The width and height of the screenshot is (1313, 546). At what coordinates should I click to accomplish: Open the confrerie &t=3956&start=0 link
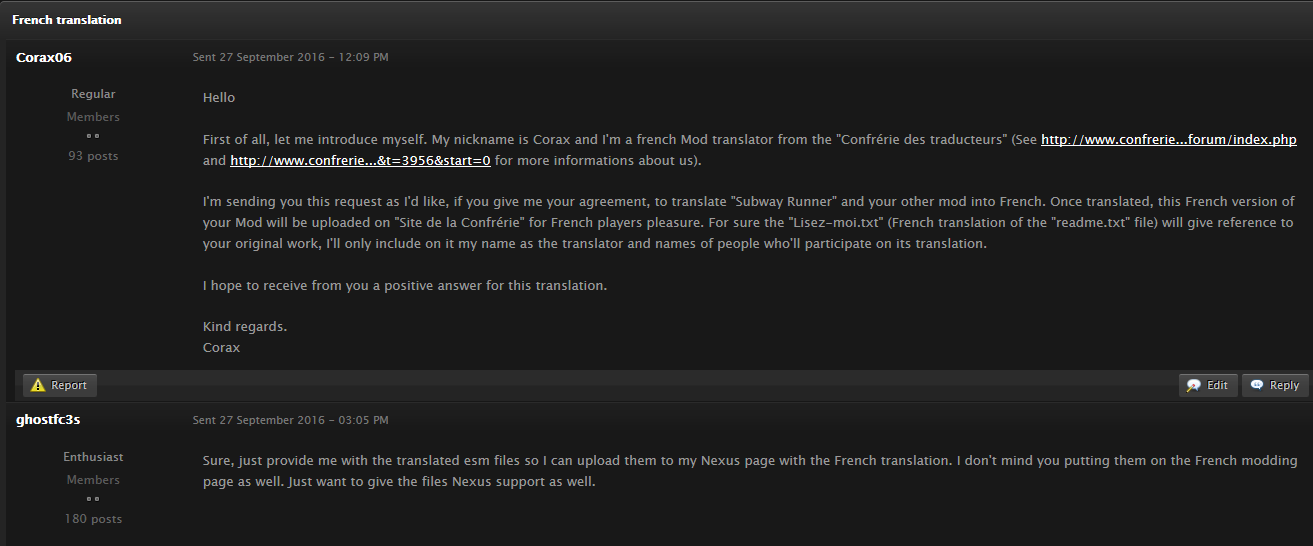(360, 160)
